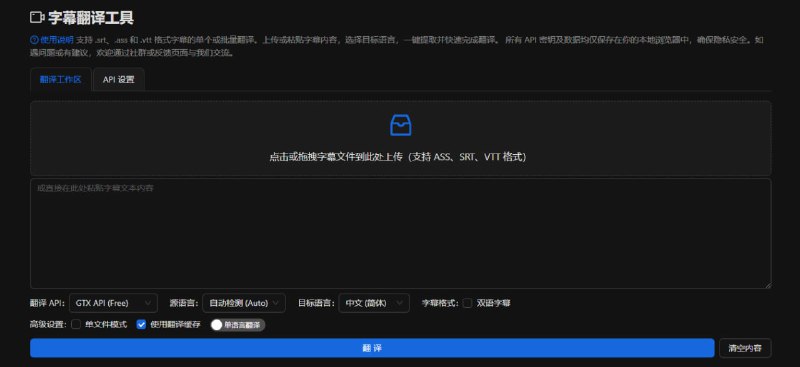The image size is (800, 367).
Task: Click the video icon beside 字幕翻译工具 title
Action: pos(37,18)
